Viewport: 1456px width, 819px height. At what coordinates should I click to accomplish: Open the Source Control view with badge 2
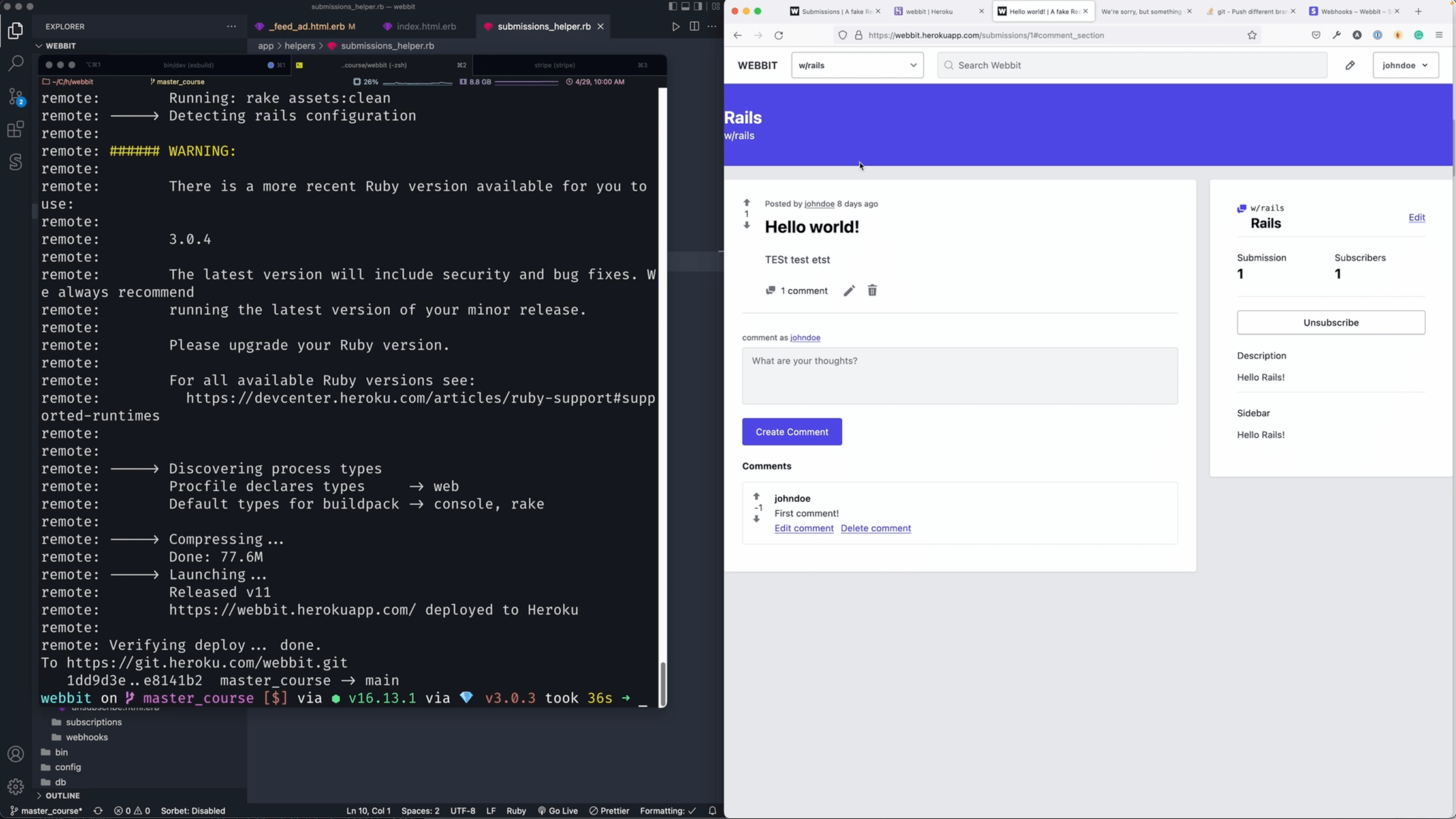tap(16, 97)
